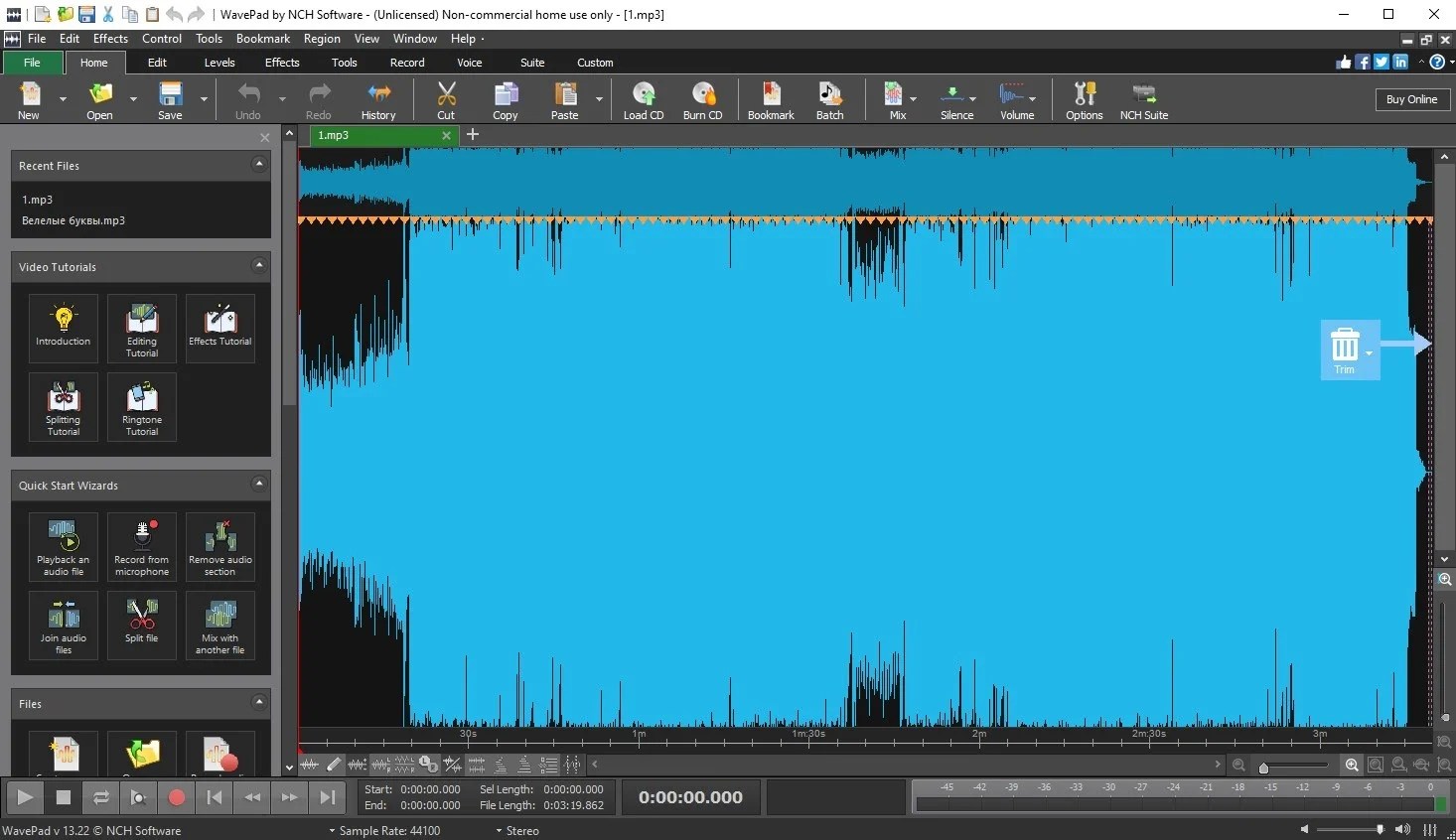The width and height of the screenshot is (1456, 840).
Task: Click the Buy Online button
Action: (1411, 99)
